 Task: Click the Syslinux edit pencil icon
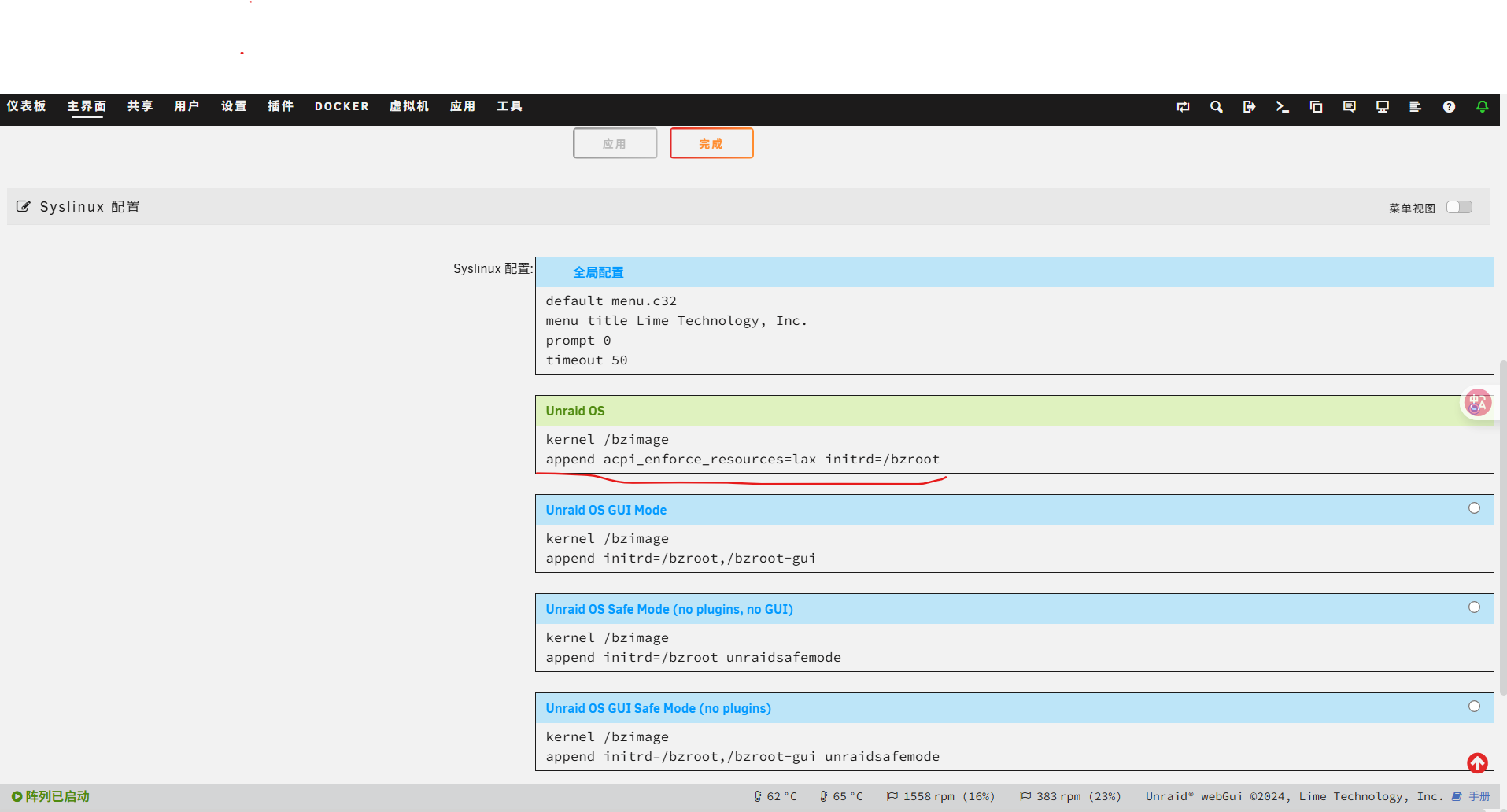(x=24, y=206)
